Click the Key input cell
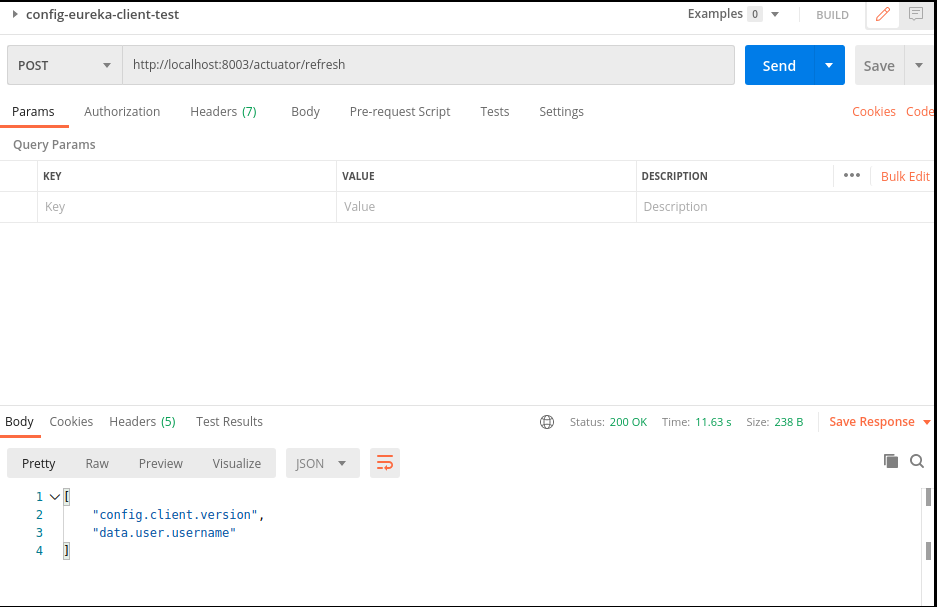Image resolution: width=937 pixels, height=607 pixels. (x=187, y=207)
